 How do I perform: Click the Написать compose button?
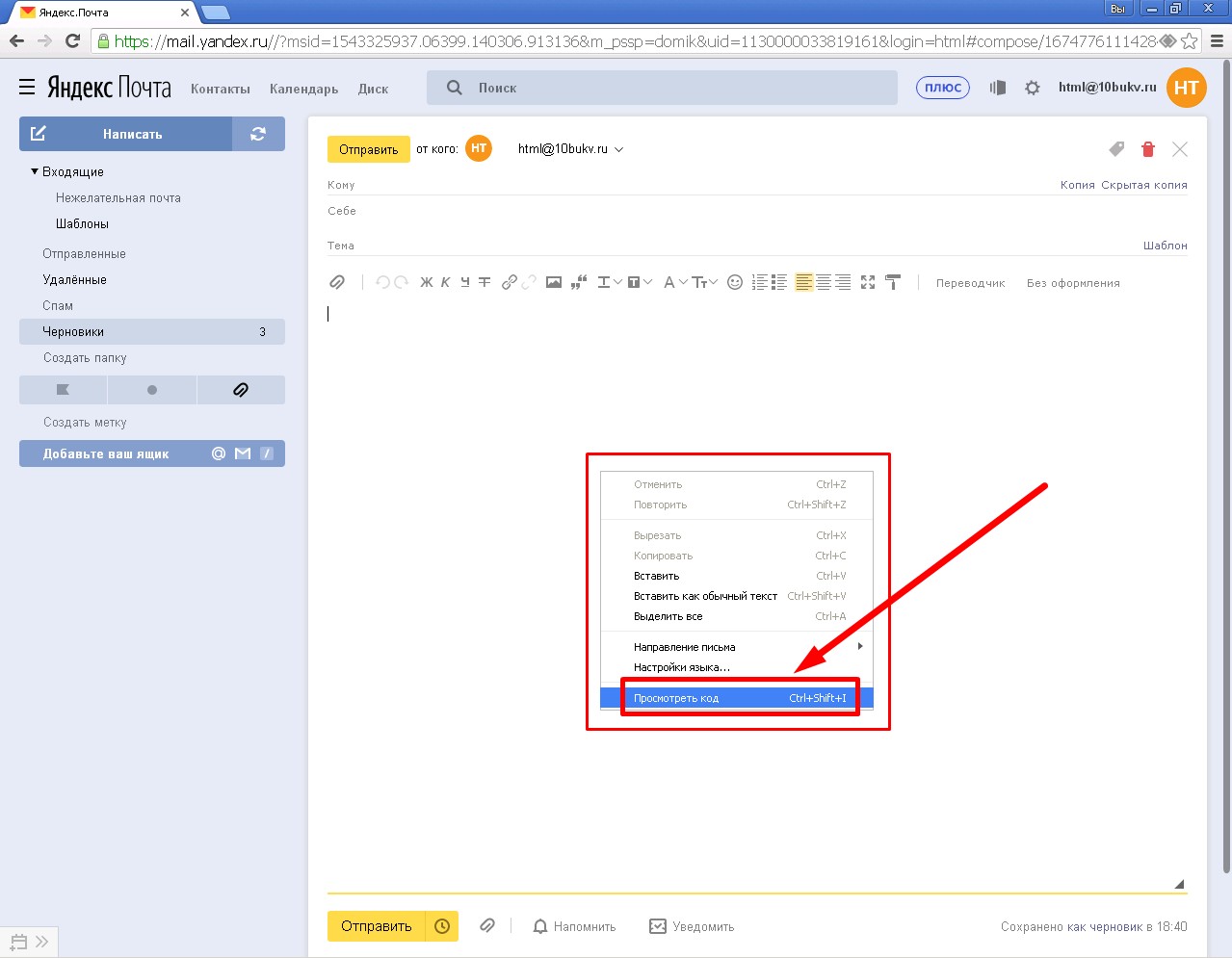[125, 134]
